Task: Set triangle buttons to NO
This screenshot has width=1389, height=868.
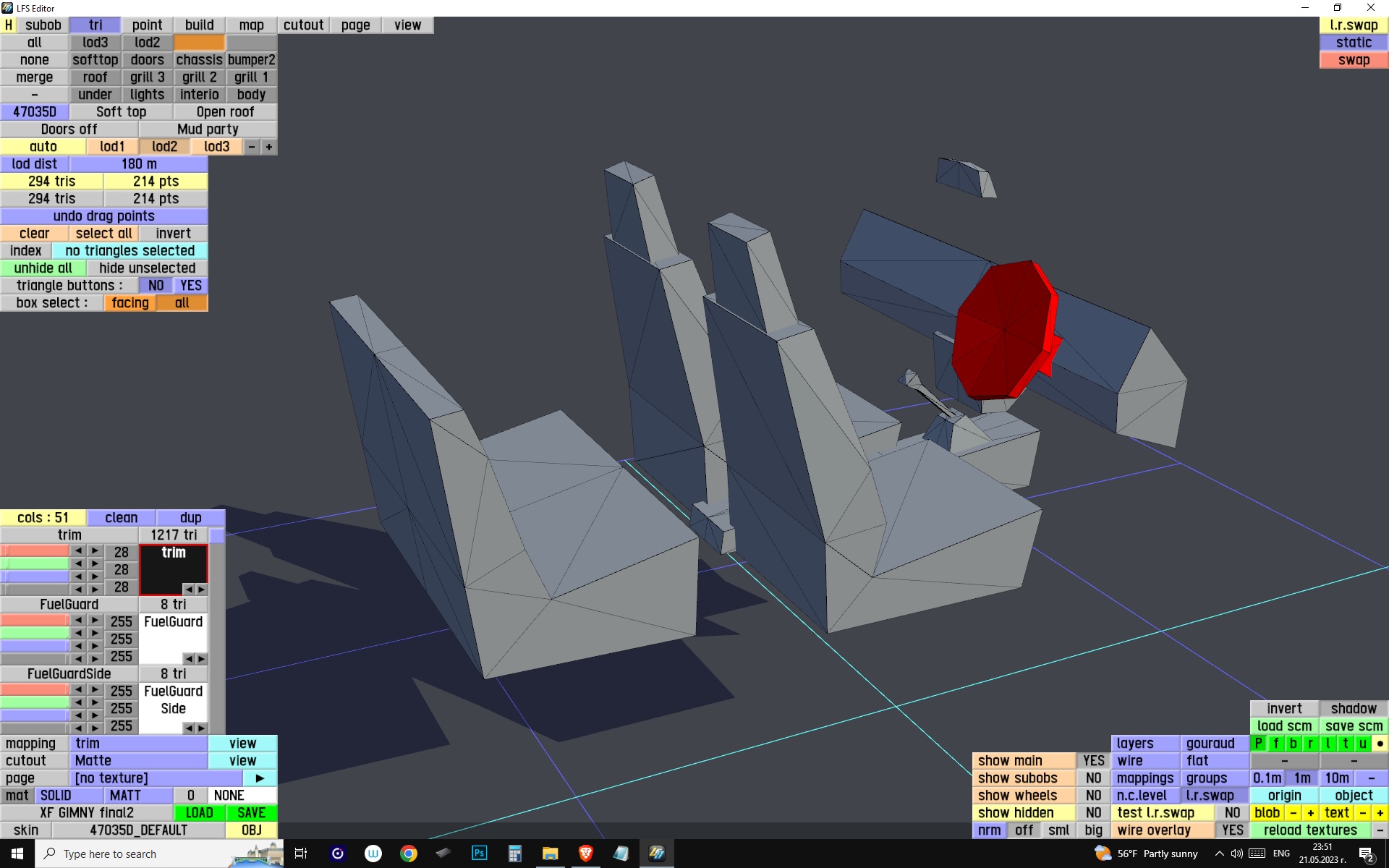Action: (156, 286)
